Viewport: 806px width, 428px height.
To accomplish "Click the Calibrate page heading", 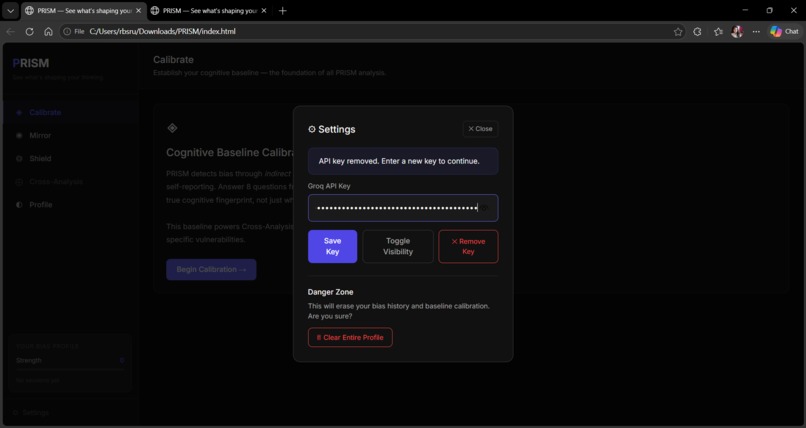I will pyautogui.click(x=173, y=60).
